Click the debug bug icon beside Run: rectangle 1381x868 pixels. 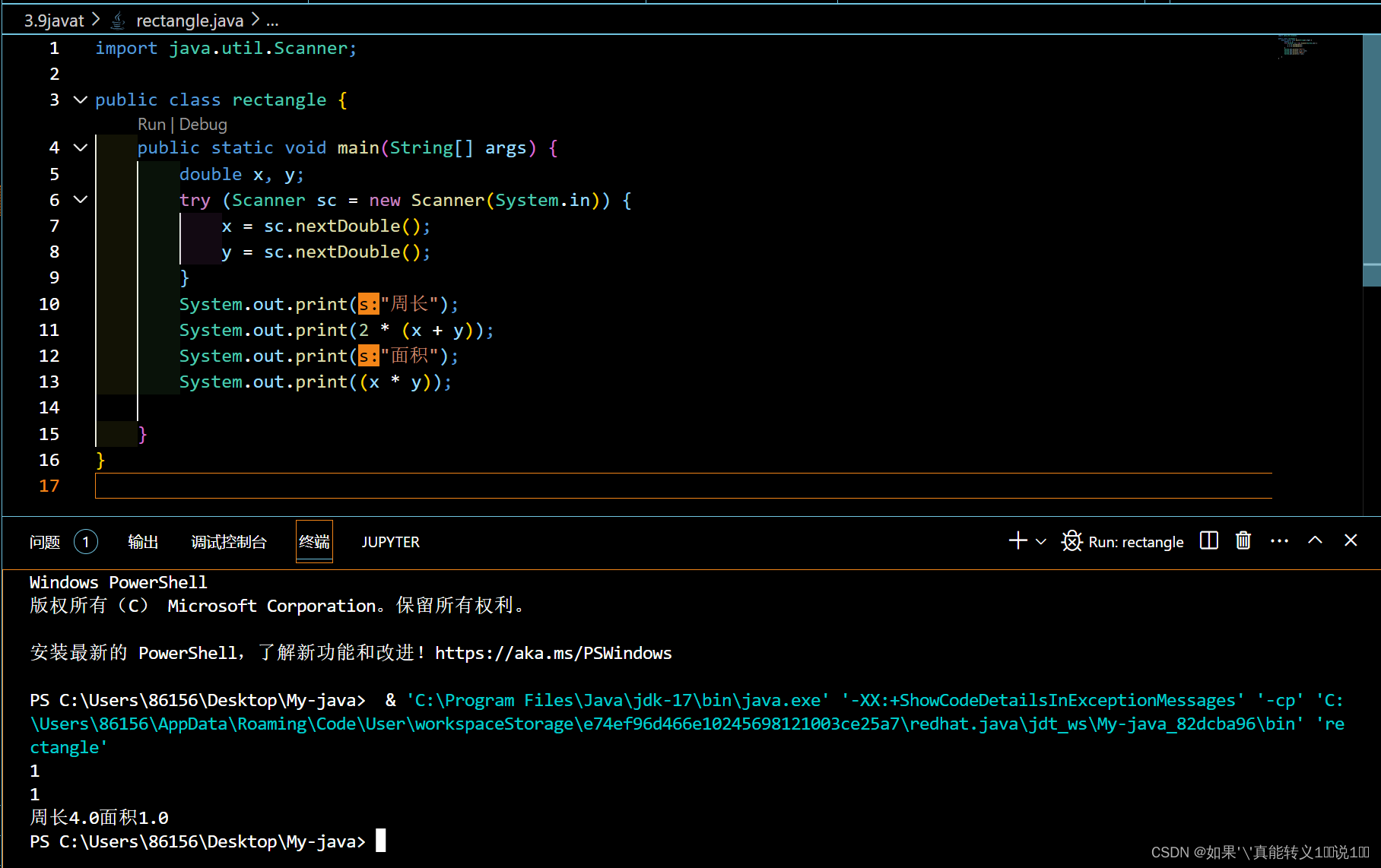tap(1071, 541)
